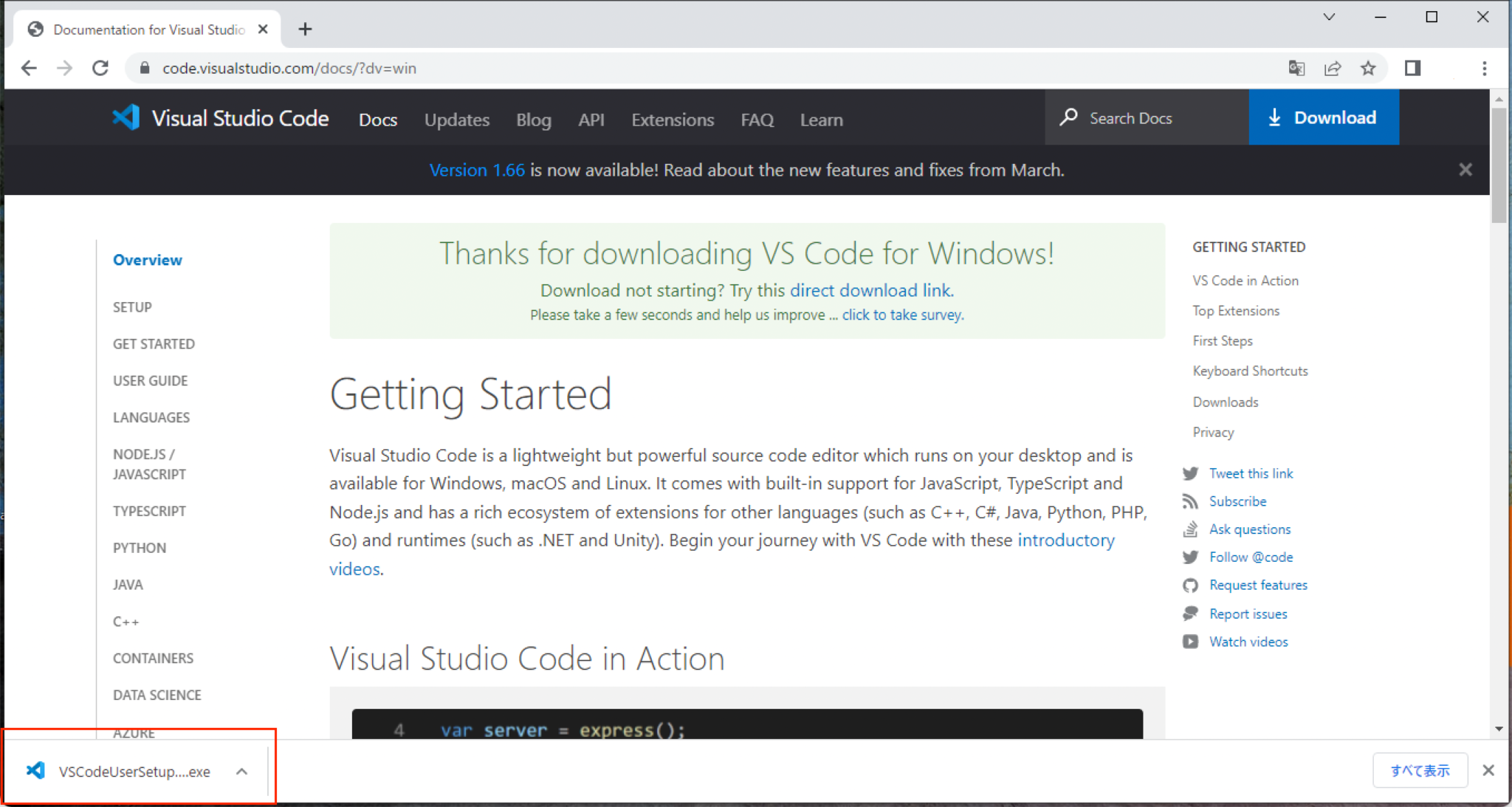Click the Subscribe RSS icon
The height and width of the screenshot is (807, 1512).
pos(1191,501)
